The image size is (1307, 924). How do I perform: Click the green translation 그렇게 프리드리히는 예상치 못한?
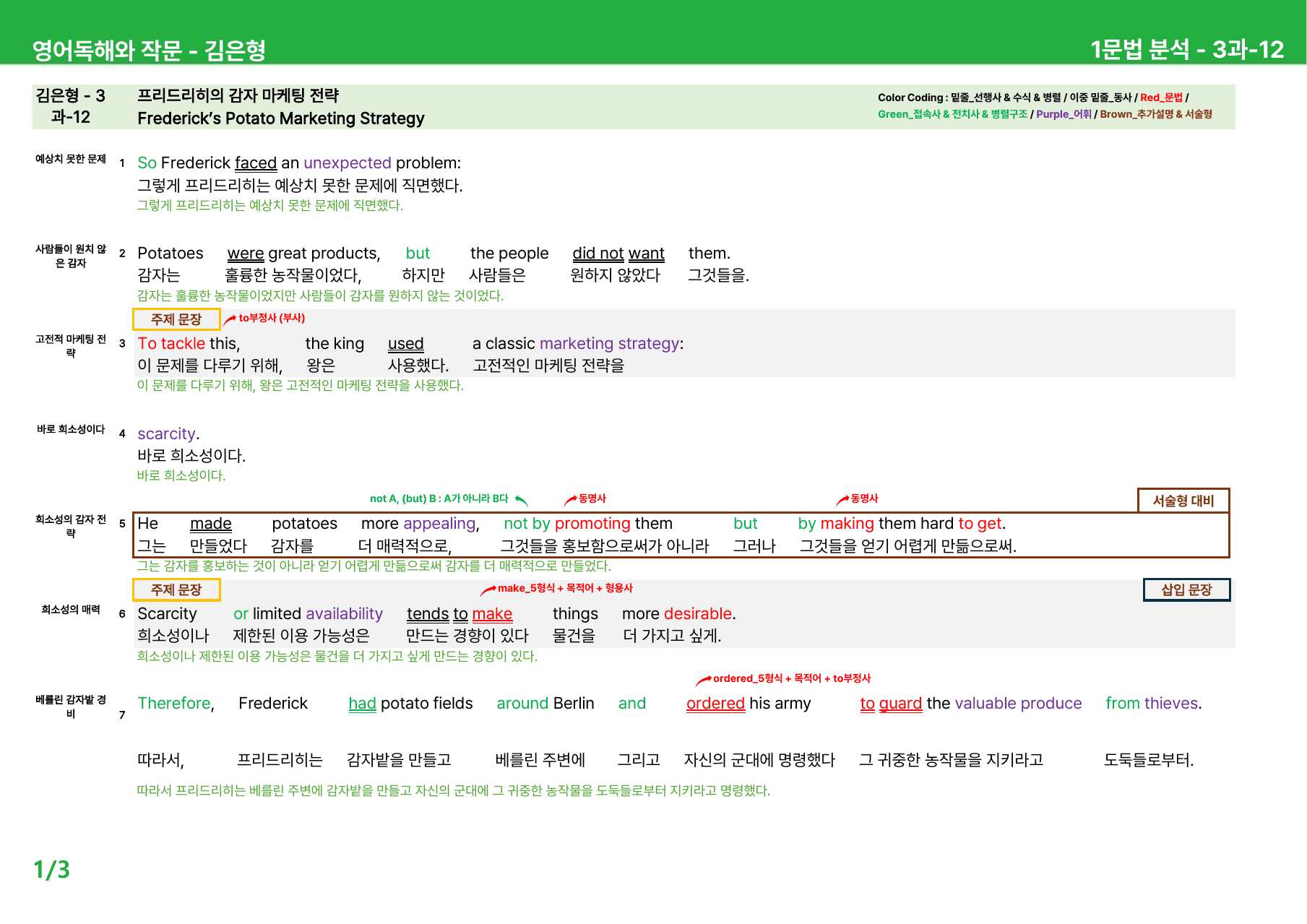click(x=270, y=205)
